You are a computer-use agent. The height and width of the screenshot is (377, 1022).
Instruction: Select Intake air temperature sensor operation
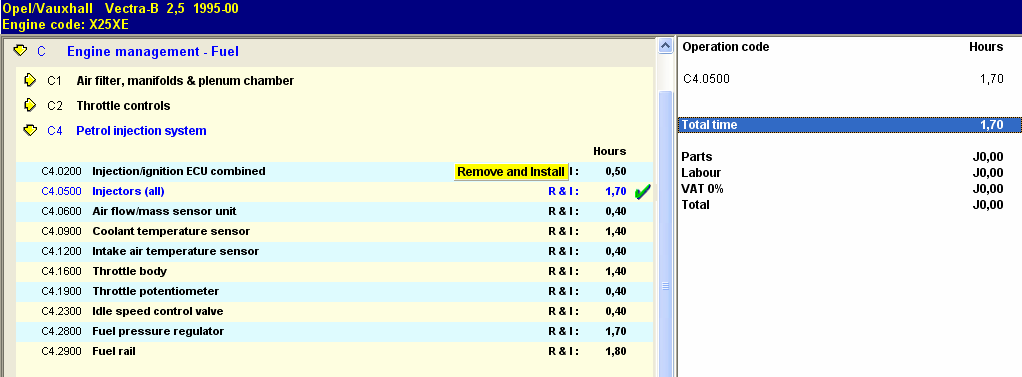point(175,252)
